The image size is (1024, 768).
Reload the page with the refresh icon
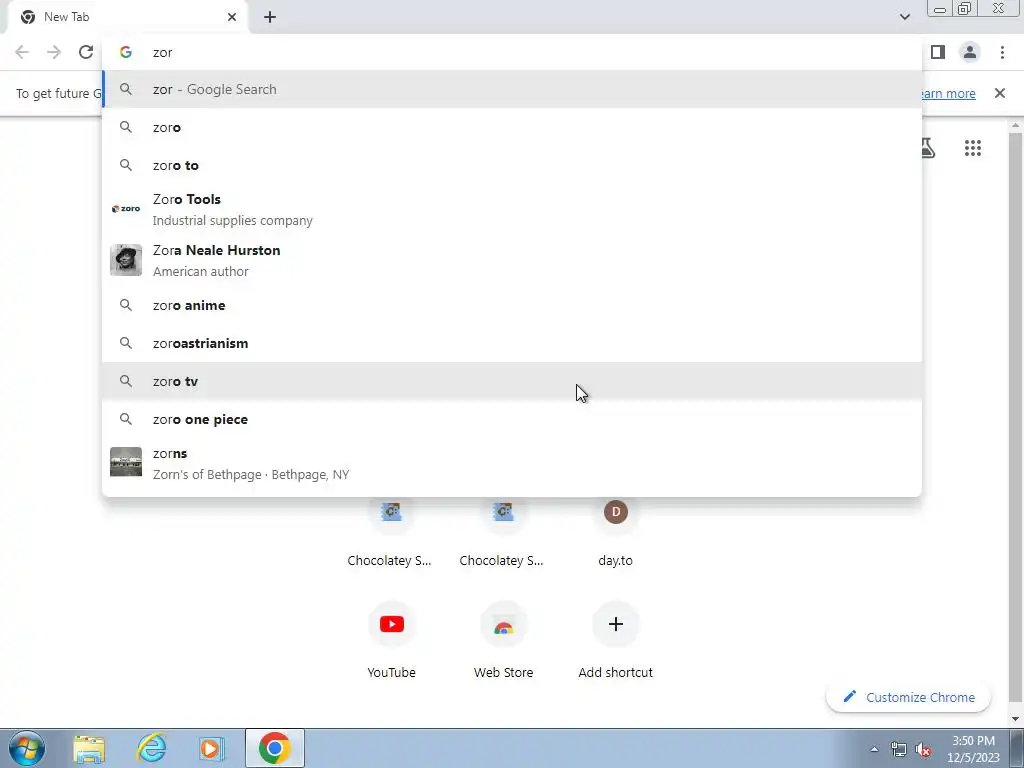pos(86,52)
